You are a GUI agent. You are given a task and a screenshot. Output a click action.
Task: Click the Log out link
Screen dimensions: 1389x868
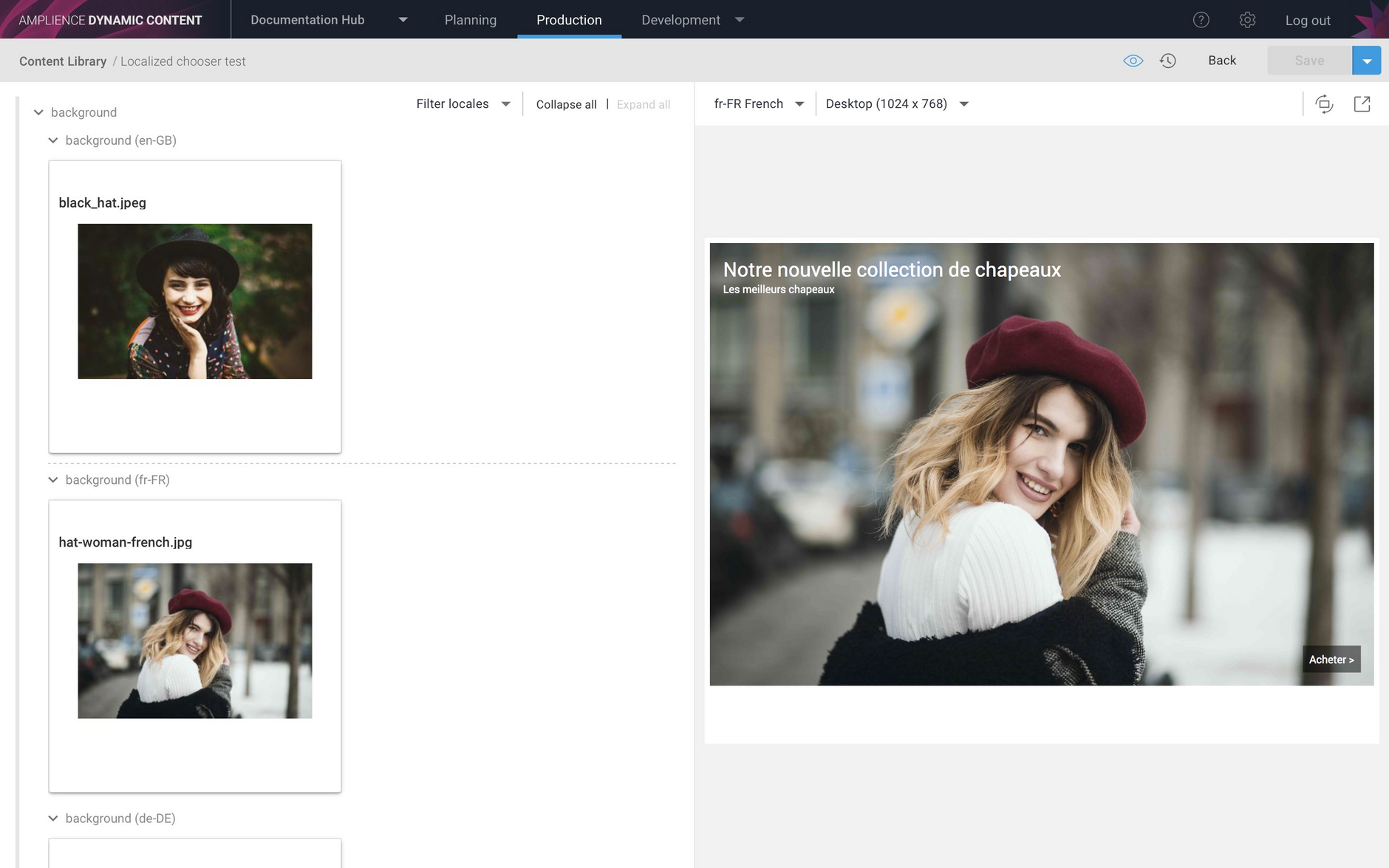click(1308, 21)
